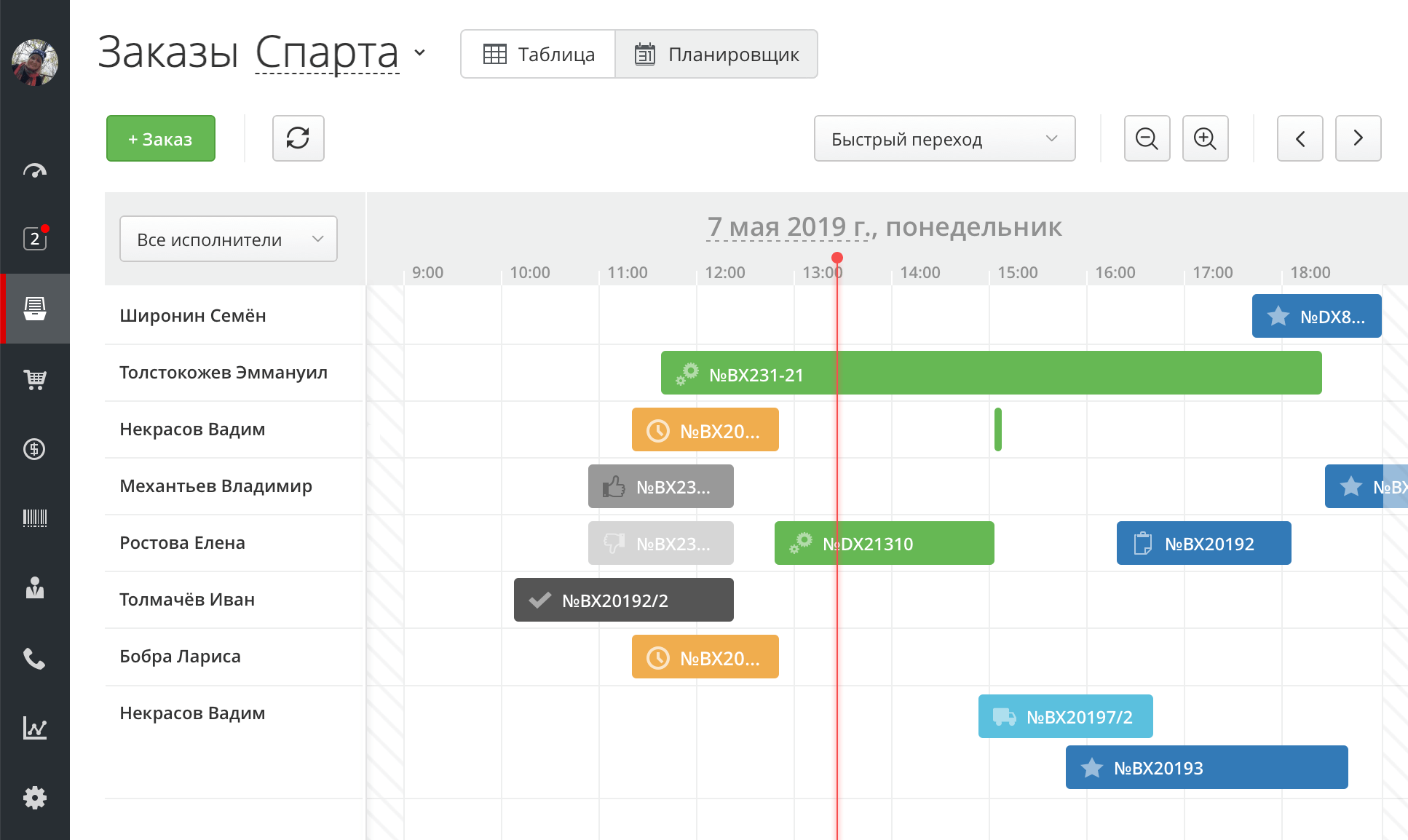The width and height of the screenshot is (1408, 840).
Task: Open order №BX20192/2 on the timeline
Action: [x=623, y=600]
